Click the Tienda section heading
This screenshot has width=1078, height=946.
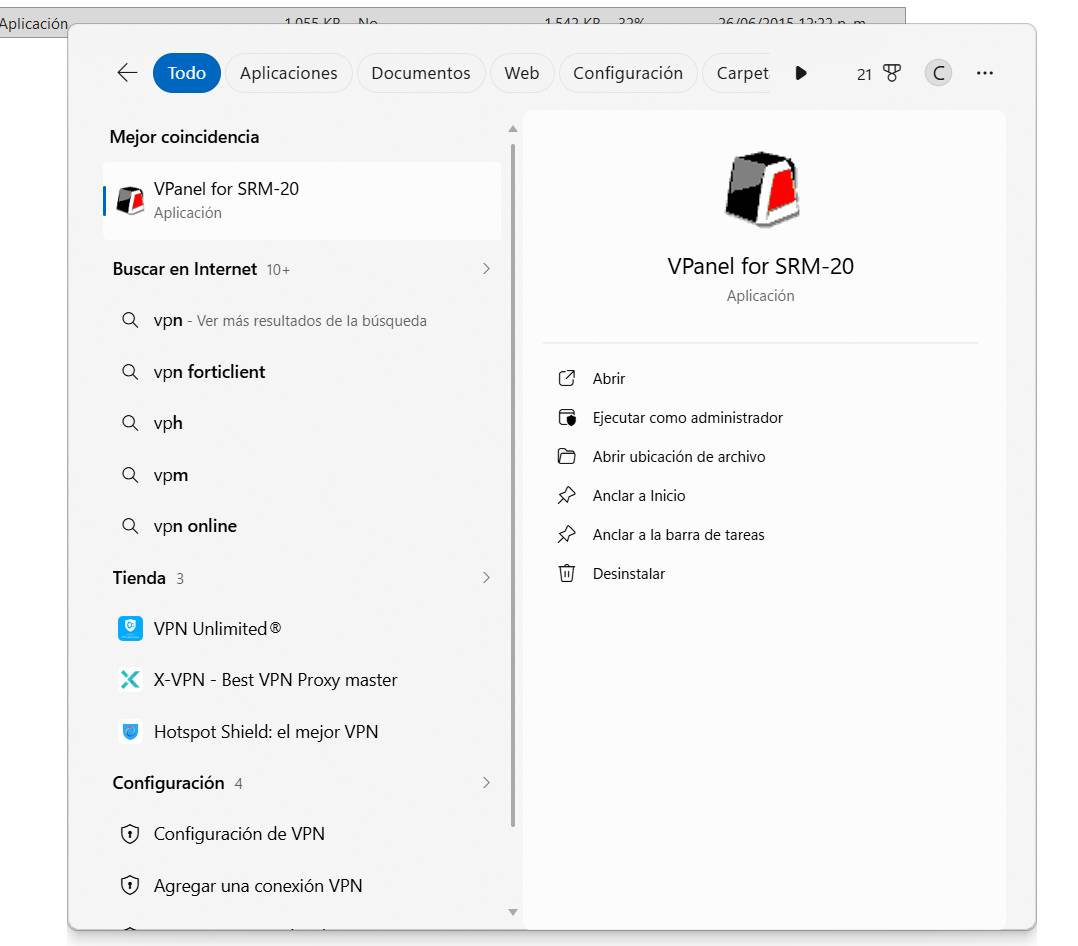(139, 578)
